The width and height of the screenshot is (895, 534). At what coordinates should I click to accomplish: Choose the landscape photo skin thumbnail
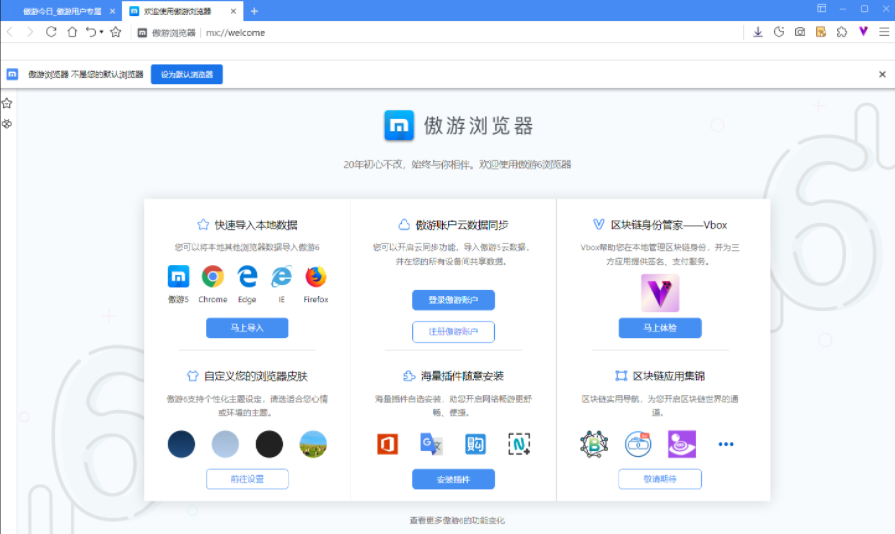pos(313,443)
